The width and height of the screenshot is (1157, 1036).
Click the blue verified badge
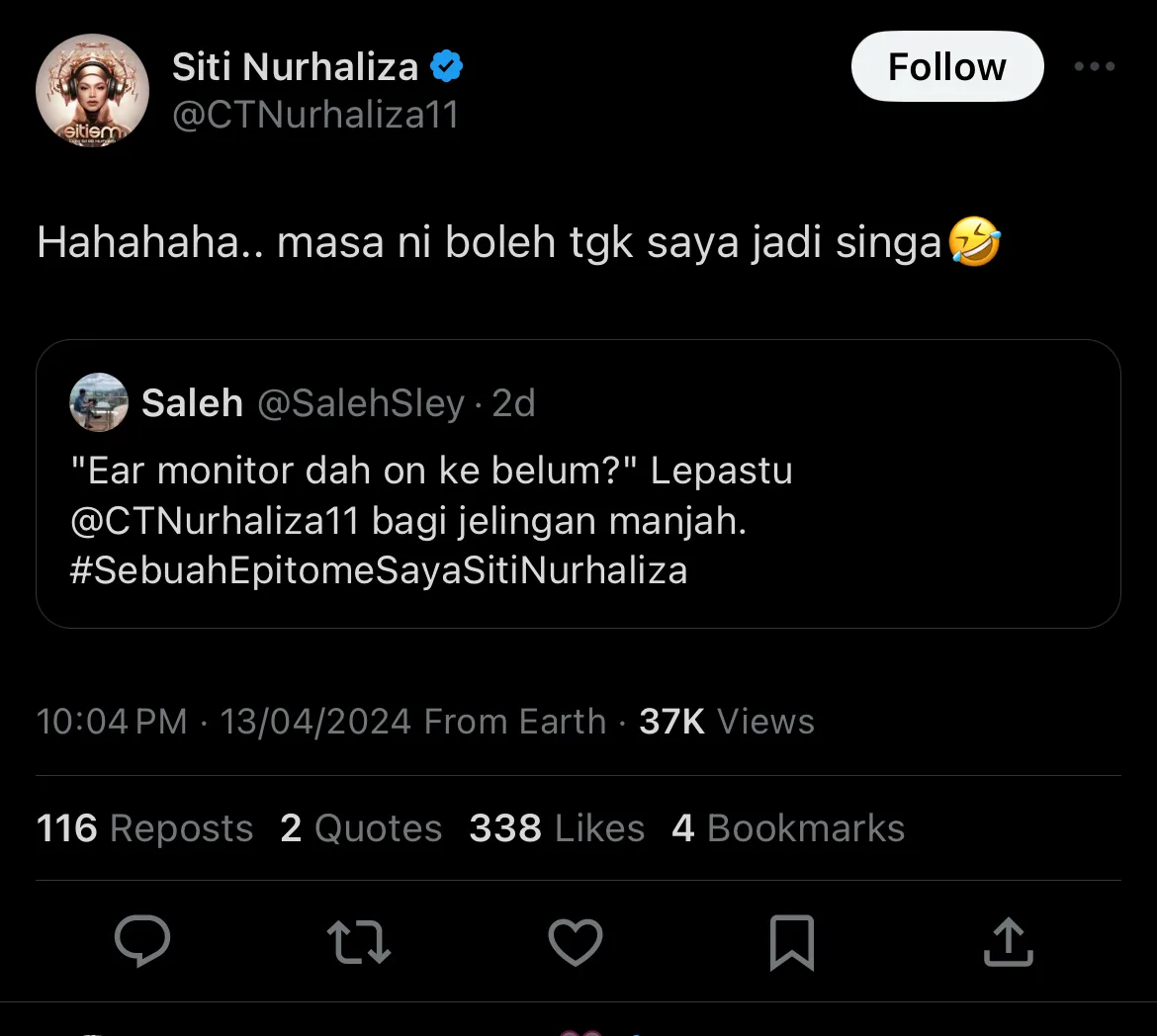448,67
